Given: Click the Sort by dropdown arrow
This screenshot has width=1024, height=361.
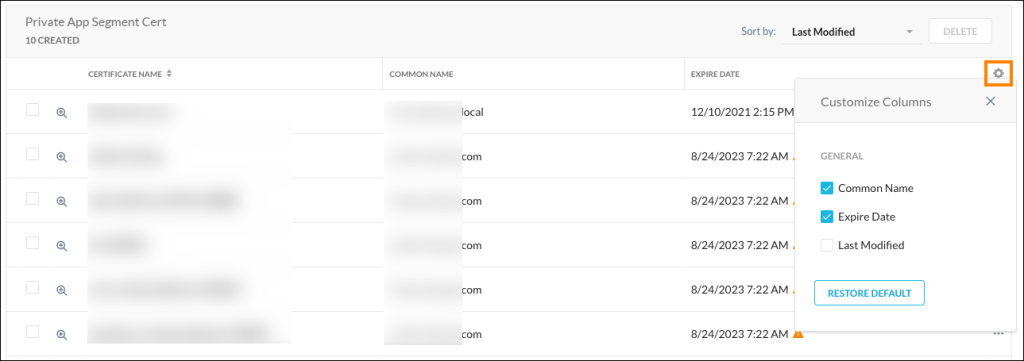Looking at the screenshot, I should click(x=909, y=32).
